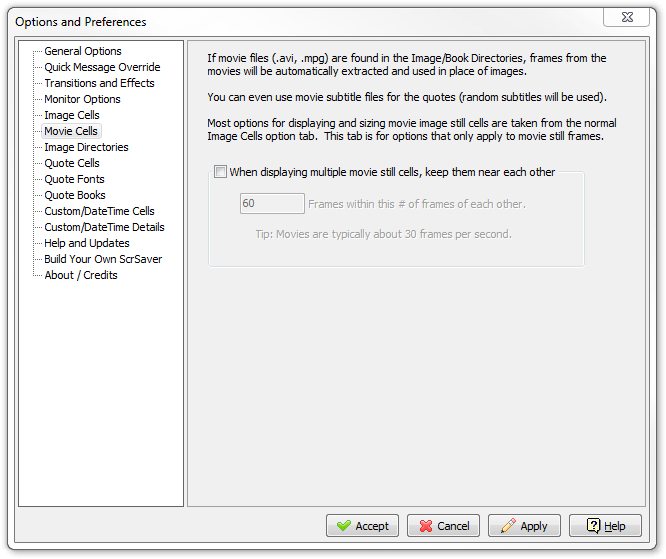Select Quick Message Override item
This screenshot has height=559, width=666.
(102, 67)
